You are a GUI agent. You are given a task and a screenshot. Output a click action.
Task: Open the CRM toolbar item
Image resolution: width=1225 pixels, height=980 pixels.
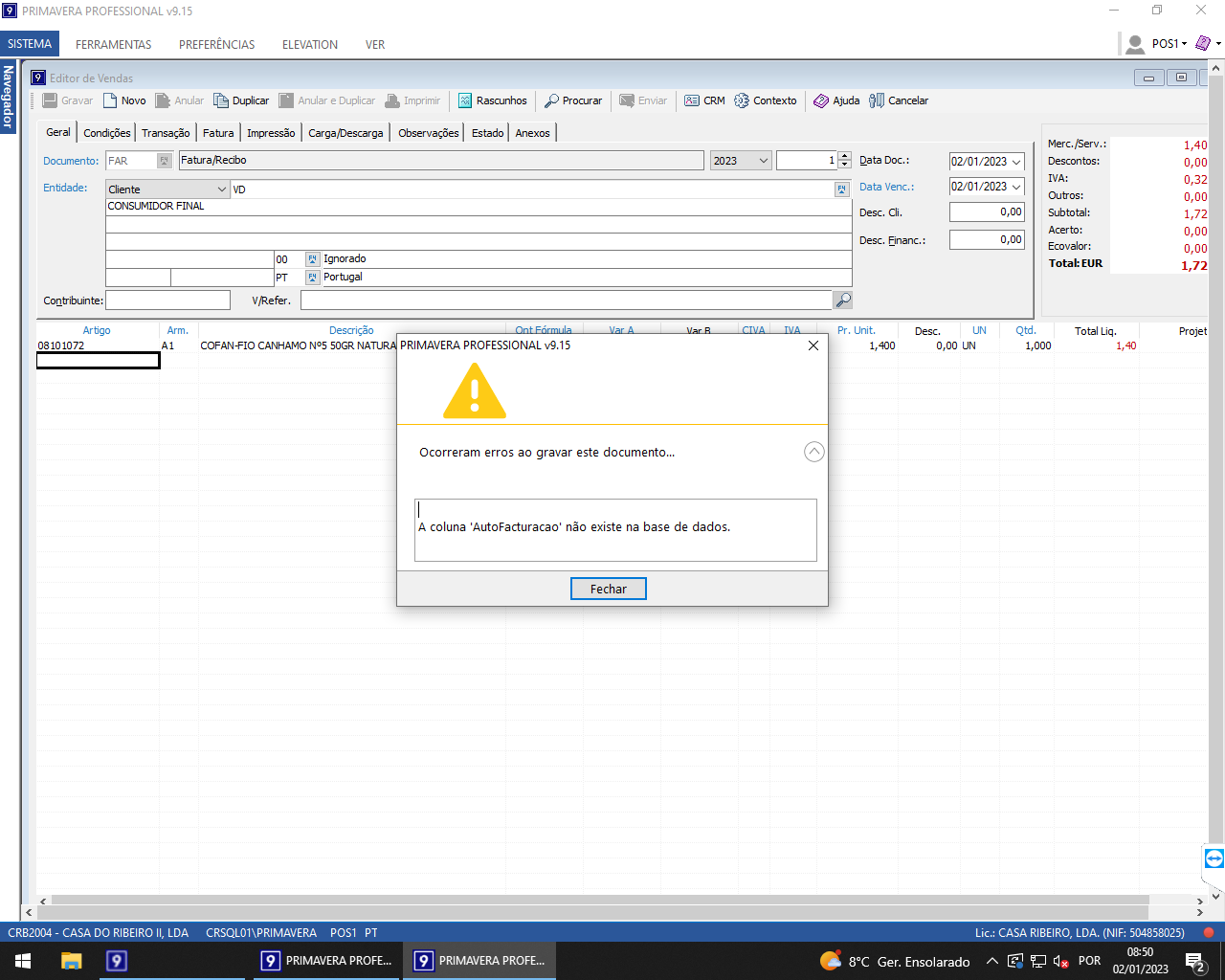(x=692, y=100)
